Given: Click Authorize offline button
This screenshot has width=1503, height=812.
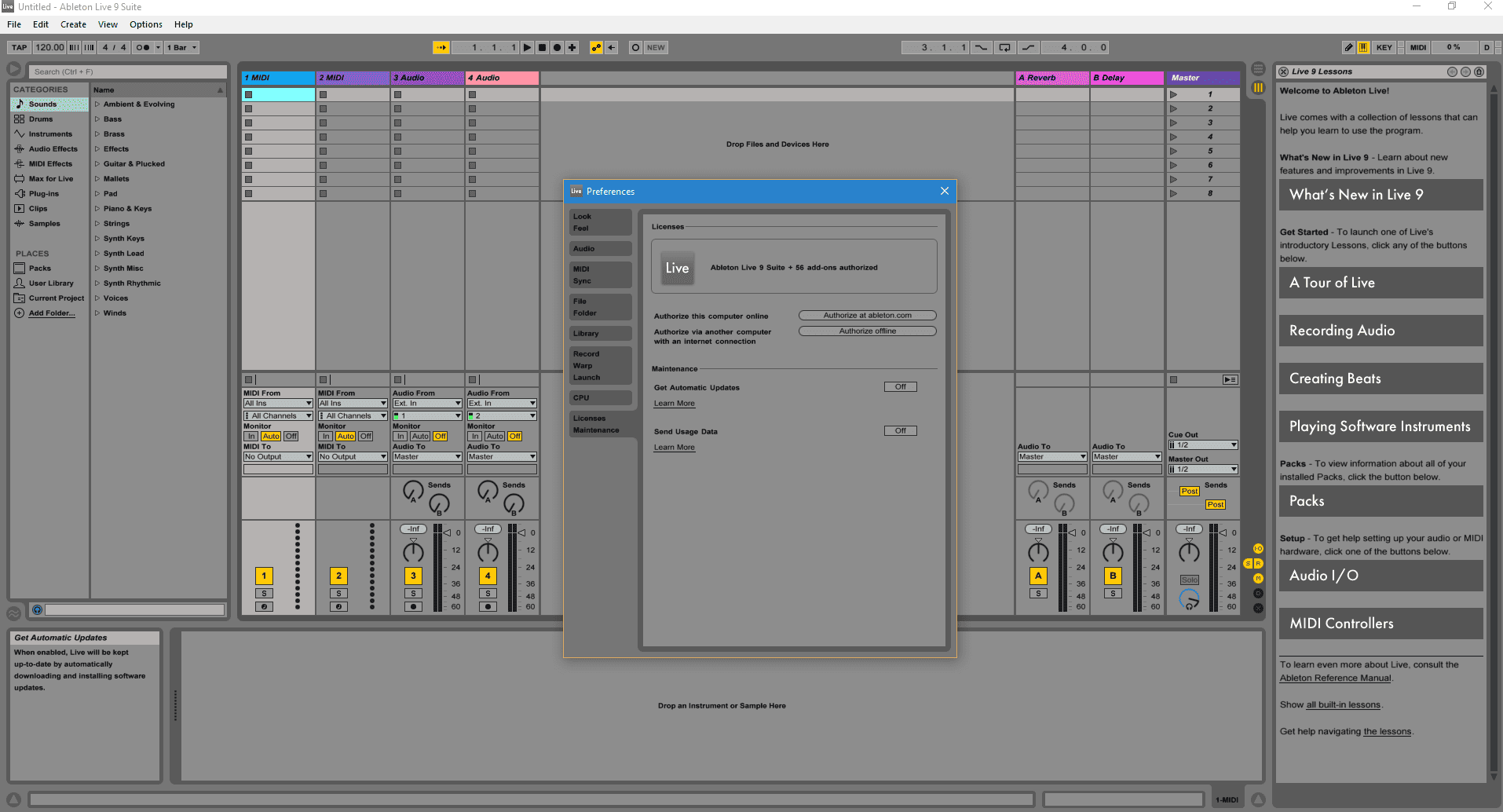Looking at the screenshot, I should click(868, 331).
